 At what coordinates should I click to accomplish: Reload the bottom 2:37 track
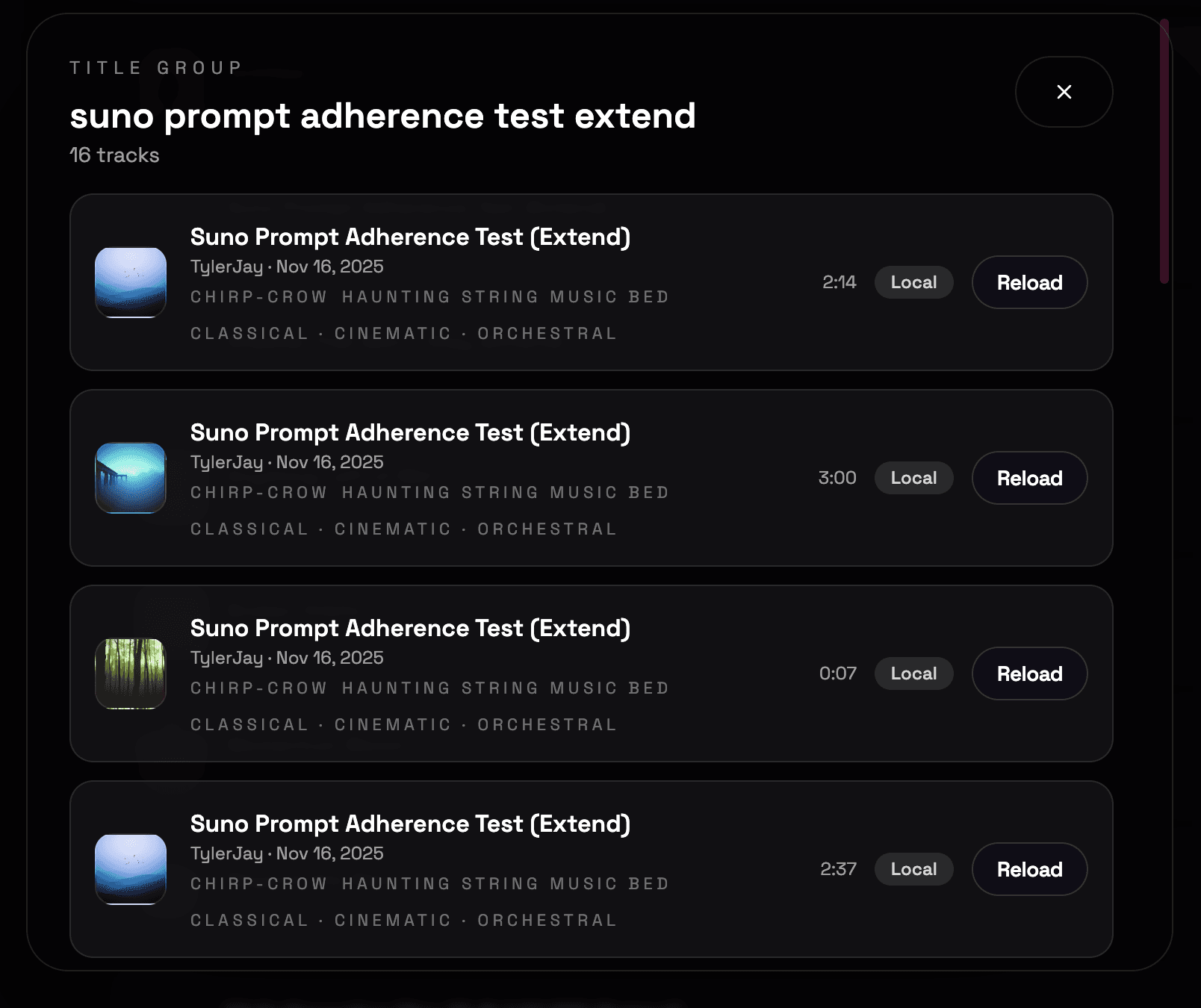coord(1029,869)
